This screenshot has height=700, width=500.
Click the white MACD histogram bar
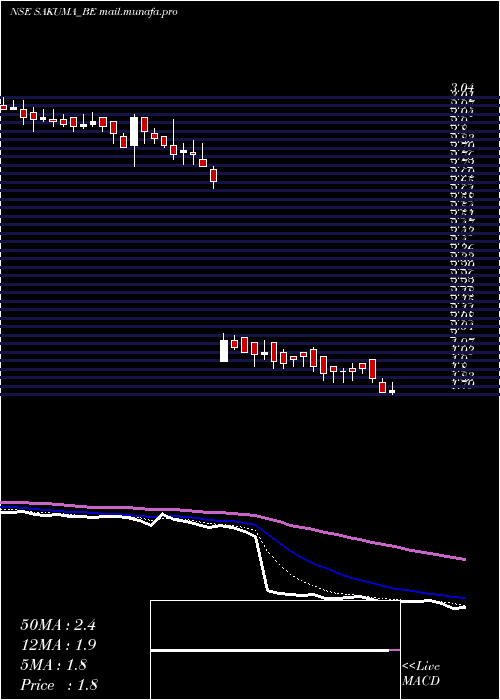pos(270,650)
